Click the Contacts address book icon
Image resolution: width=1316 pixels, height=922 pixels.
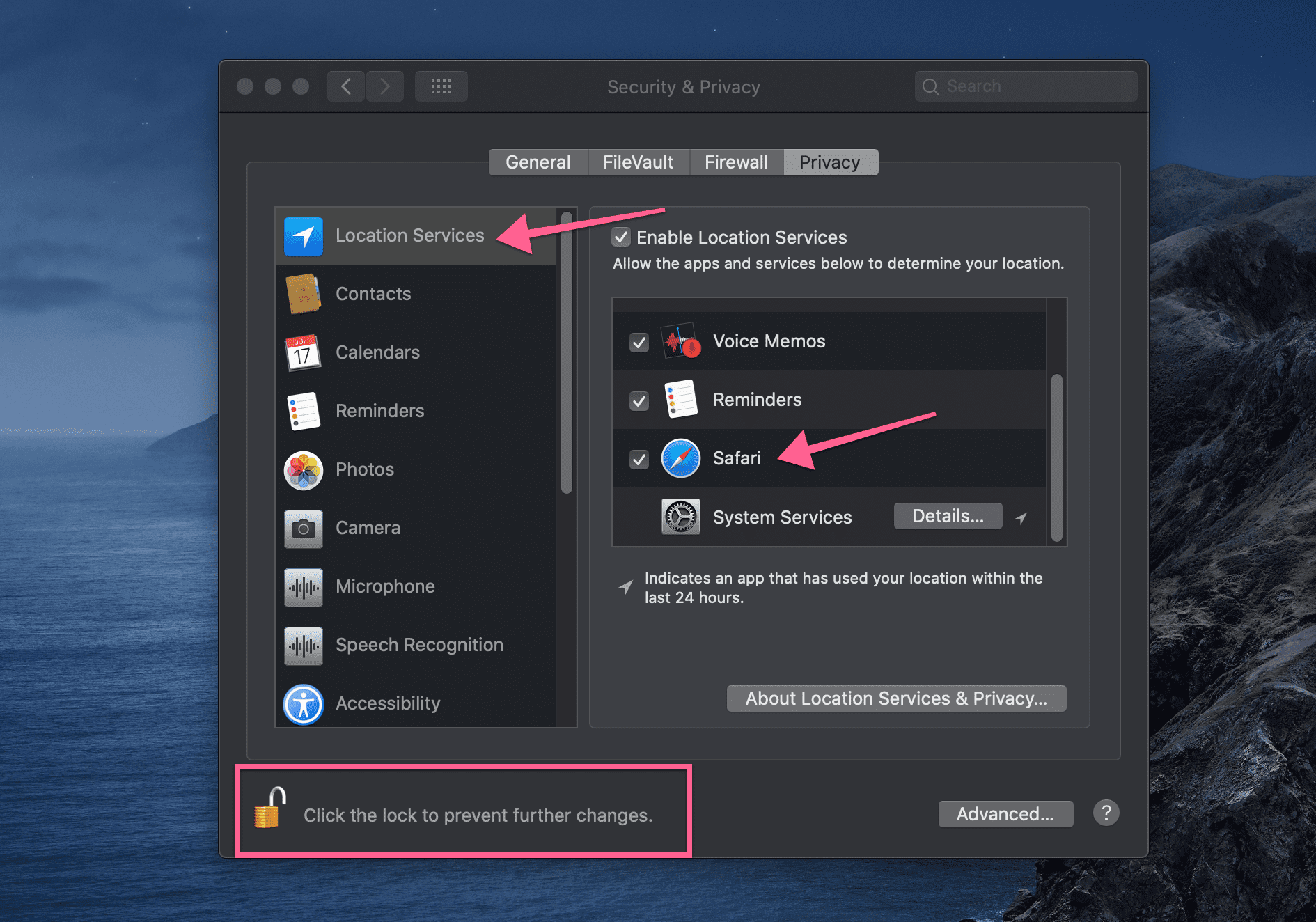coord(304,294)
